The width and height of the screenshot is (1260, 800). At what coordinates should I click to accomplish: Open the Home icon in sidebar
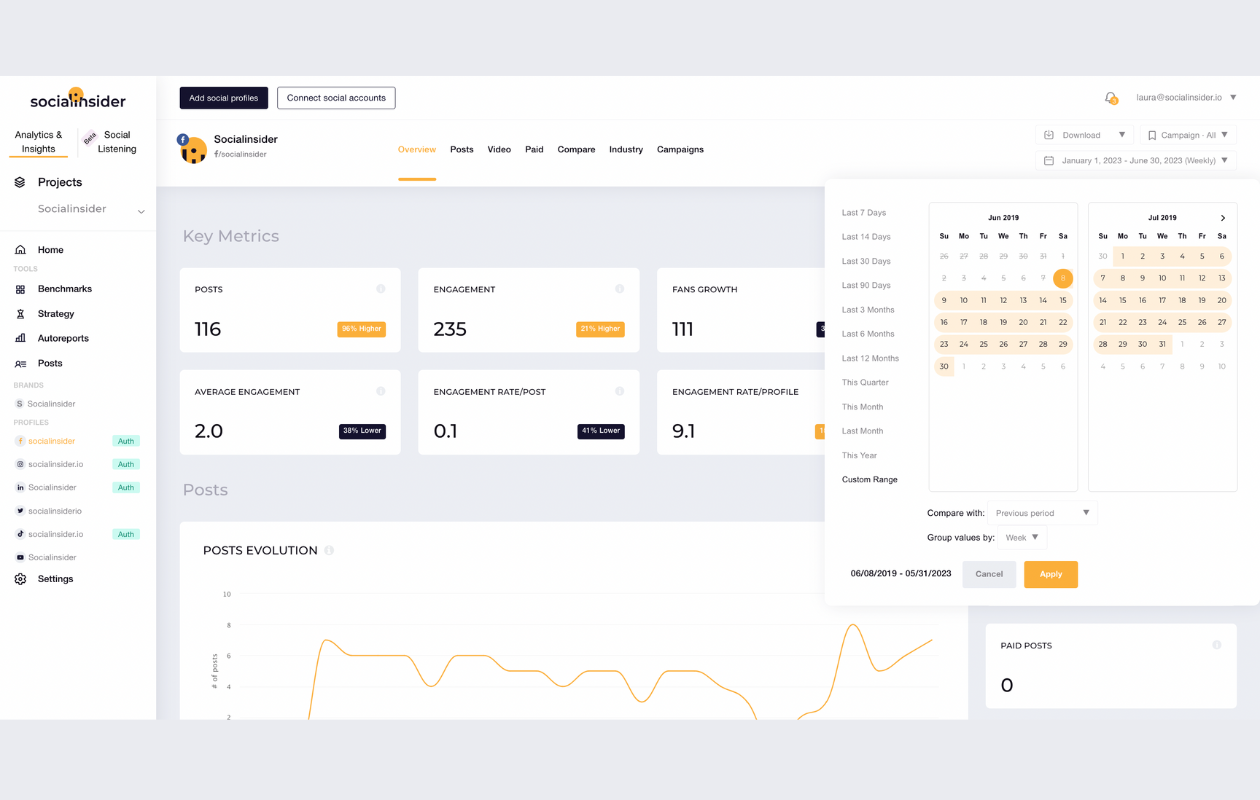tap(20, 250)
